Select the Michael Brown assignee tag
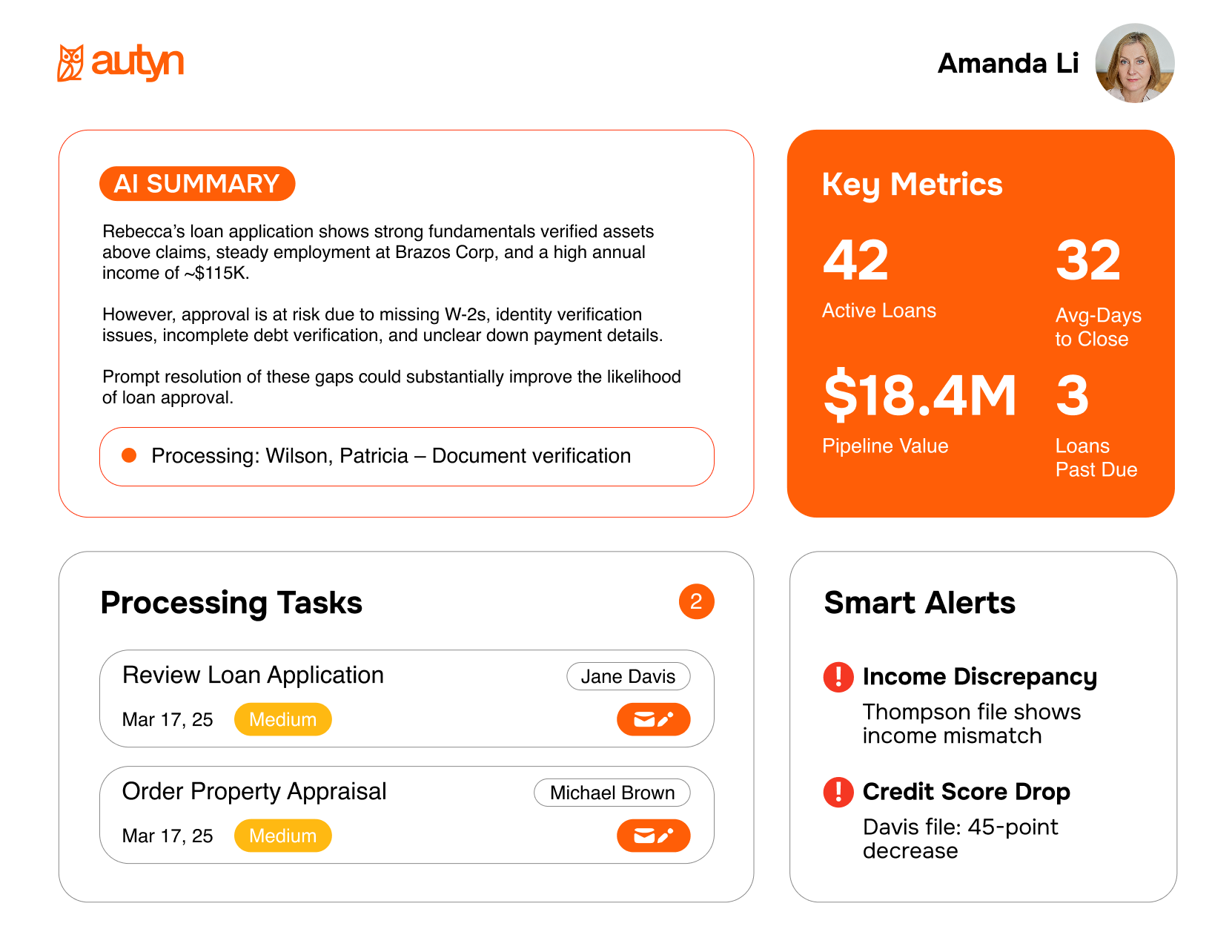This screenshot has height=952, width=1232. (612, 793)
